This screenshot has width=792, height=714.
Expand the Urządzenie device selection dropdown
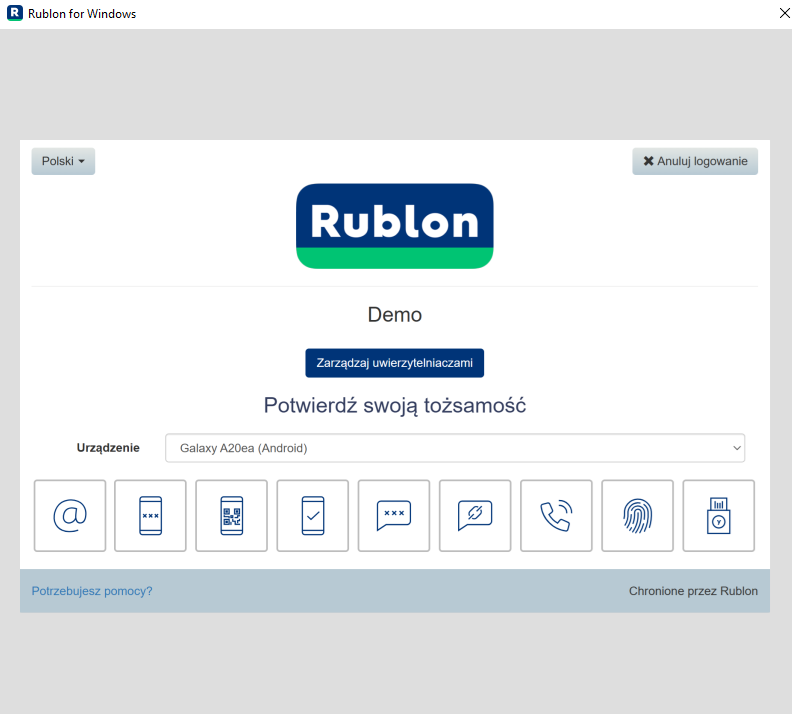point(454,448)
